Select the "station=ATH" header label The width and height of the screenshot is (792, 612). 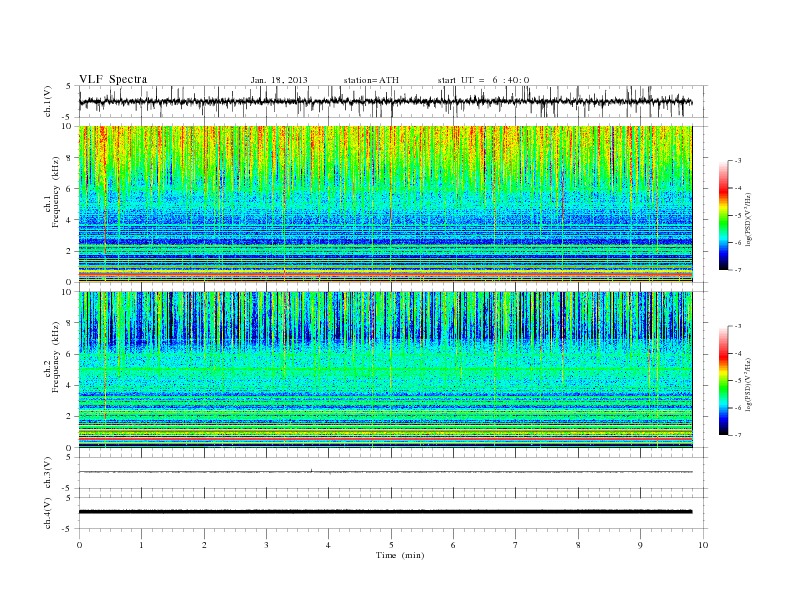pyautogui.click(x=371, y=80)
